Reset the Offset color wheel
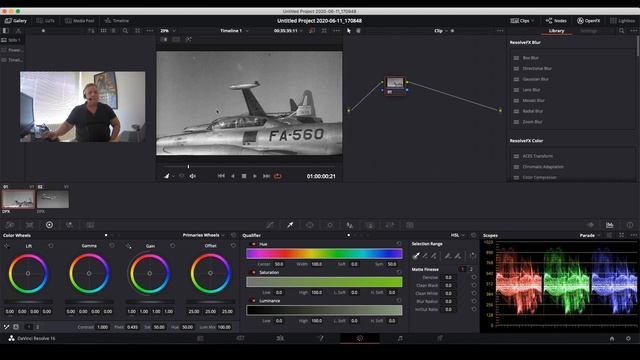The height and width of the screenshot is (360, 640). (233, 246)
